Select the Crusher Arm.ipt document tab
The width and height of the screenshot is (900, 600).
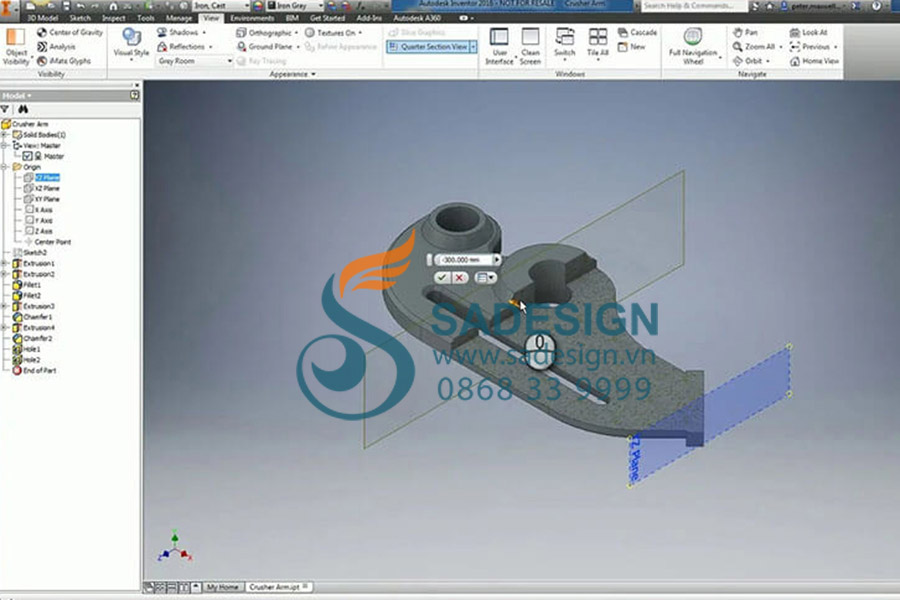279,587
